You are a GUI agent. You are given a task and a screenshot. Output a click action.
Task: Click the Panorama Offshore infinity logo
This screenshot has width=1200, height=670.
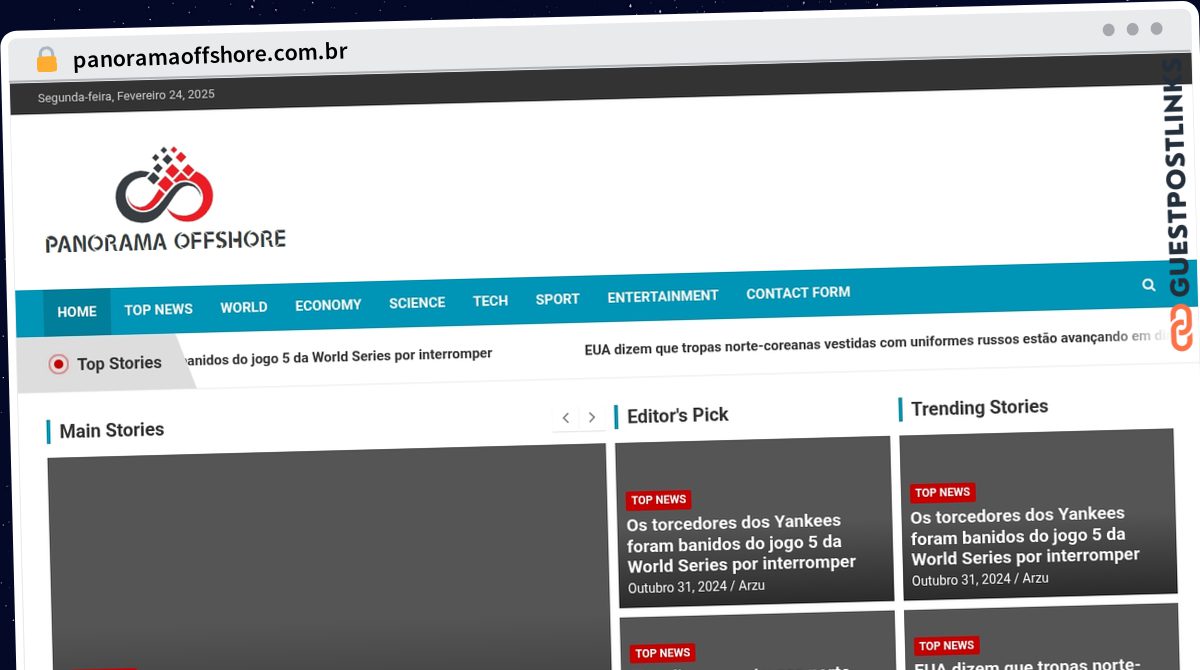pos(165,186)
